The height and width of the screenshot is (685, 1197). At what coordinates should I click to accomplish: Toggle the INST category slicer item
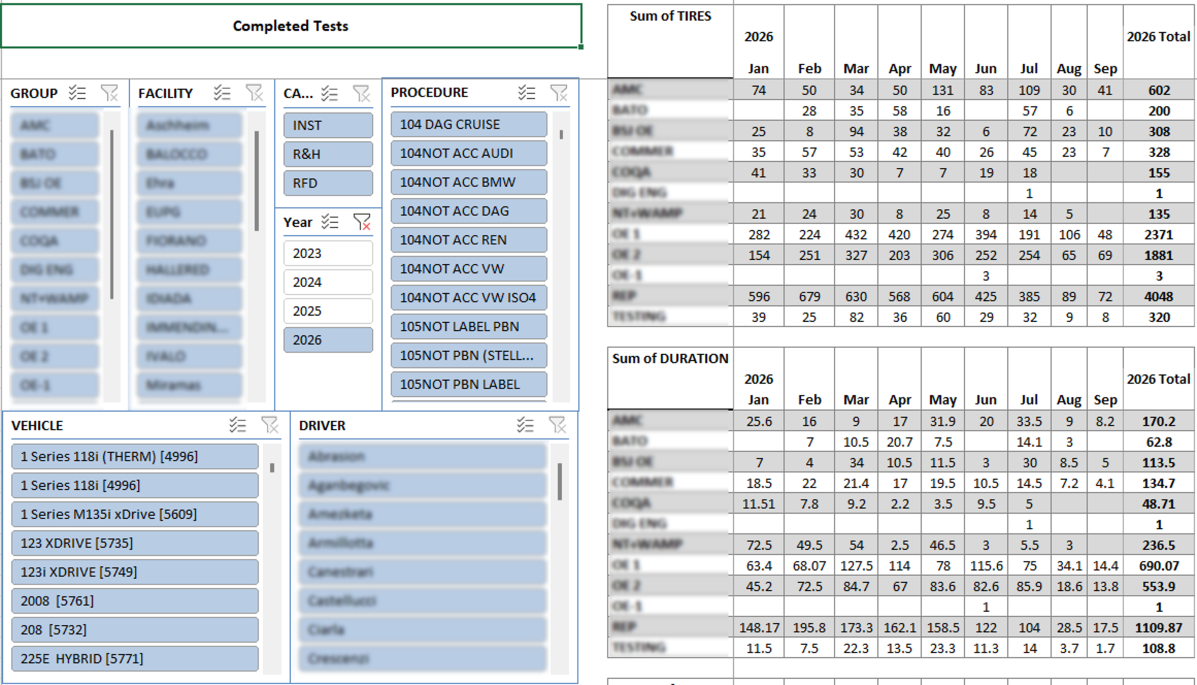pos(328,125)
